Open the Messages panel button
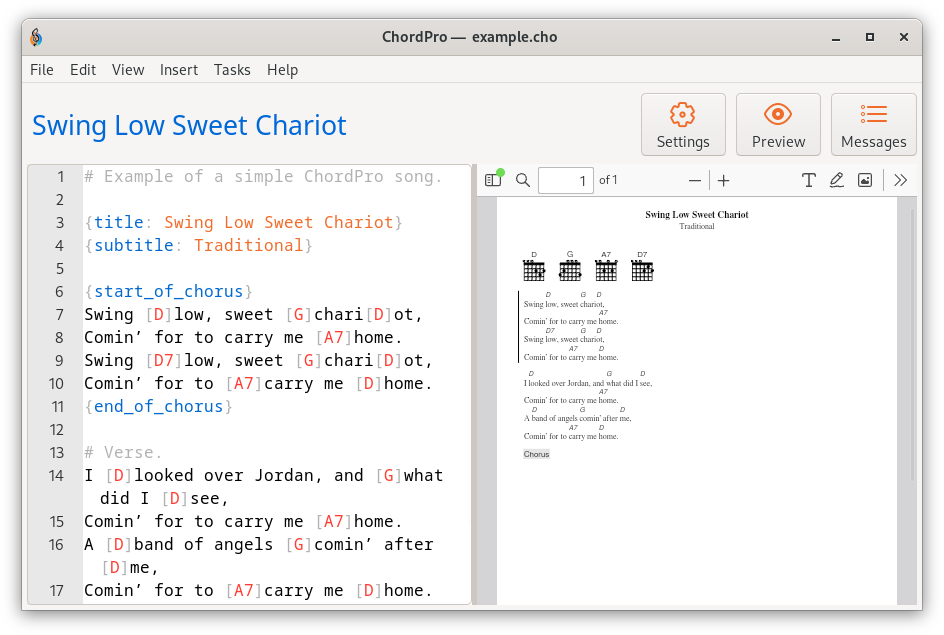This screenshot has height=635, width=944. [x=873, y=125]
